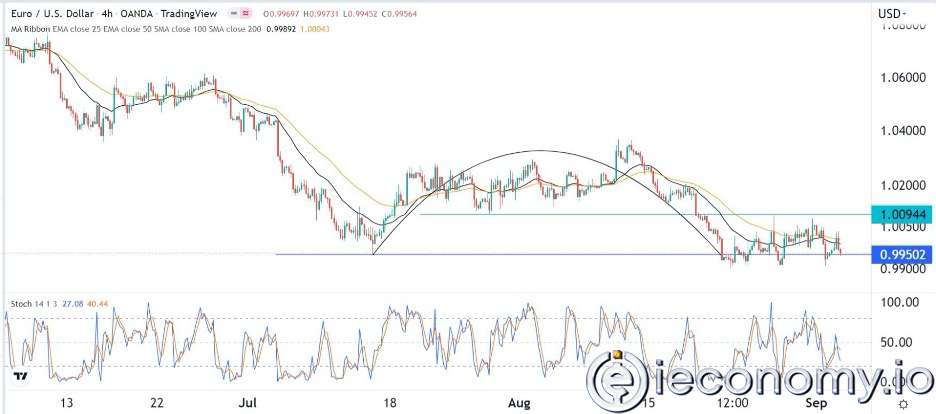936x414 pixels.
Task: Click the 13 date label on time axis
Action: point(67,403)
